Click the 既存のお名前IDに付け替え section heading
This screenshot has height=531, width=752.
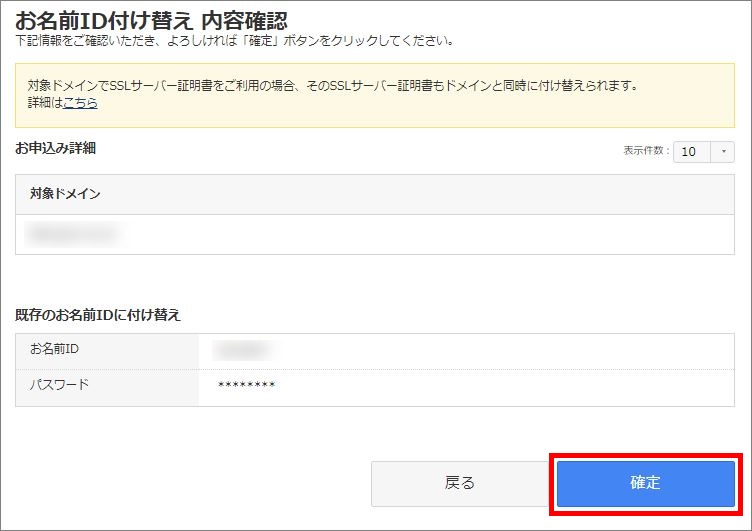pyautogui.click(x=98, y=314)
